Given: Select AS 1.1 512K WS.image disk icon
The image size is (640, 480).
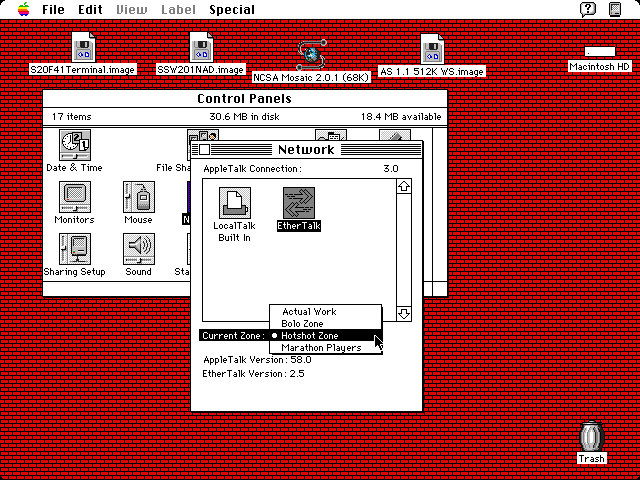Looking at the screenshot, I should click(432, 48).
